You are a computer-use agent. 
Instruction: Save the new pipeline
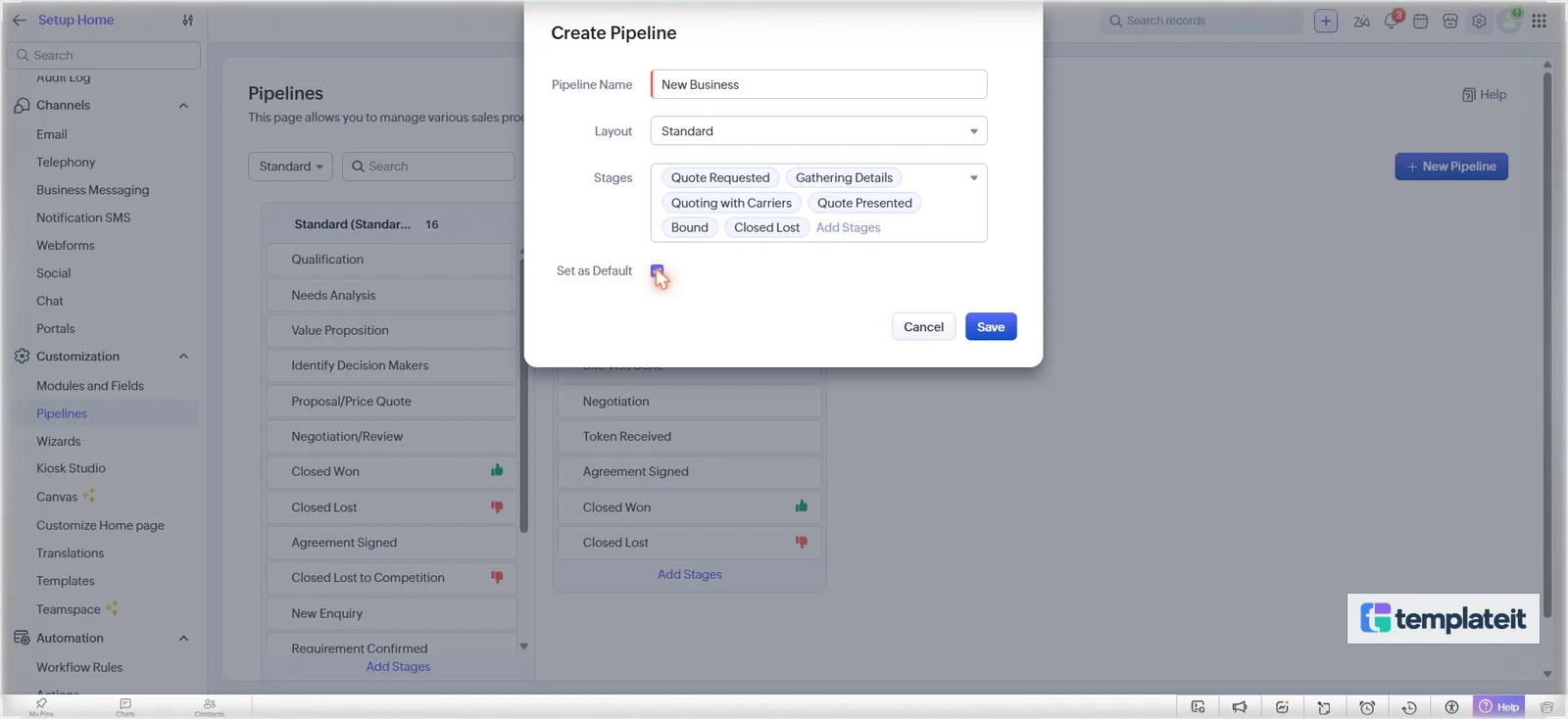click(991, 327)
